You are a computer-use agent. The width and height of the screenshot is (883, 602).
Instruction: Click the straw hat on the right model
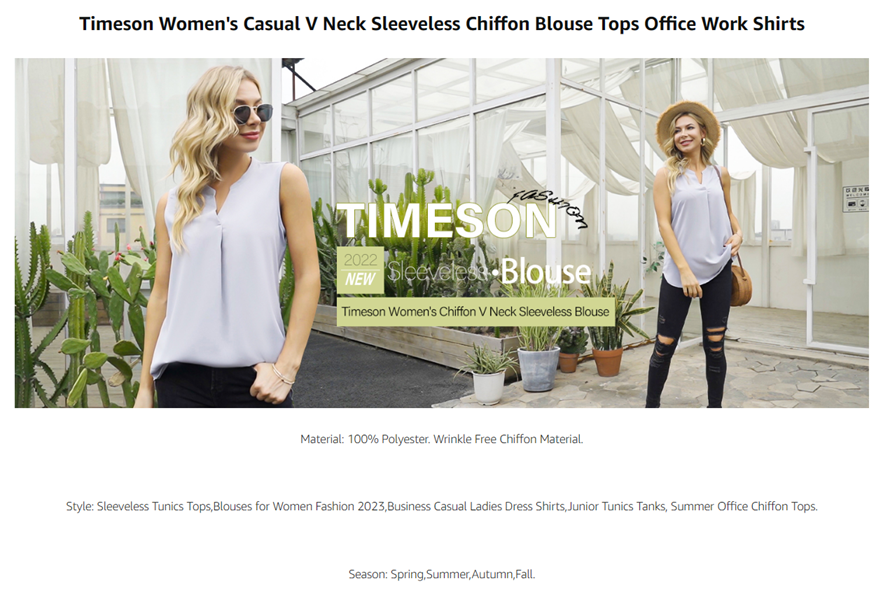(x=688, y=122)
